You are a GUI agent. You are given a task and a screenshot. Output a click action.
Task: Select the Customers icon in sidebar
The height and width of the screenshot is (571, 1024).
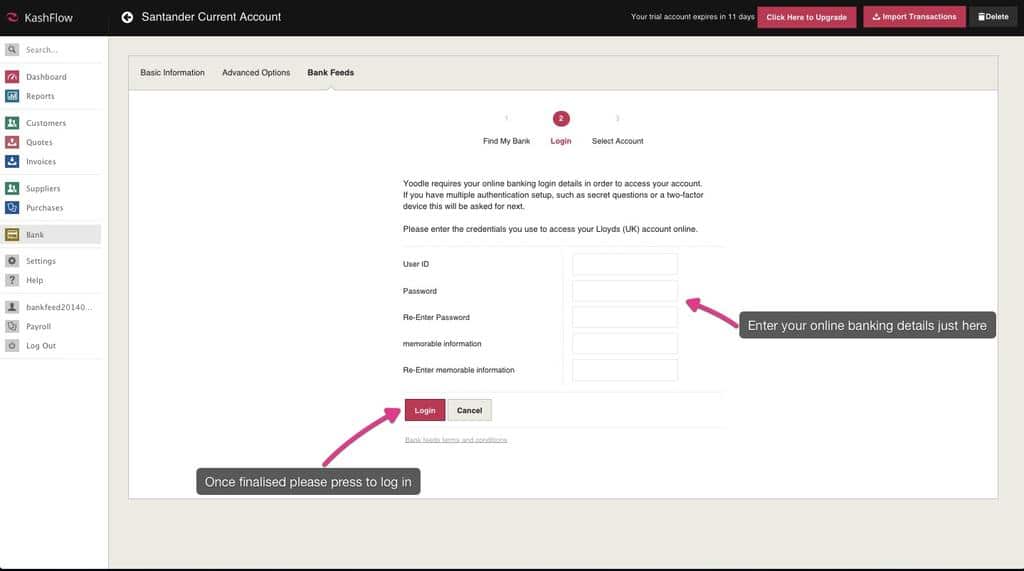[x=12, y=123]
